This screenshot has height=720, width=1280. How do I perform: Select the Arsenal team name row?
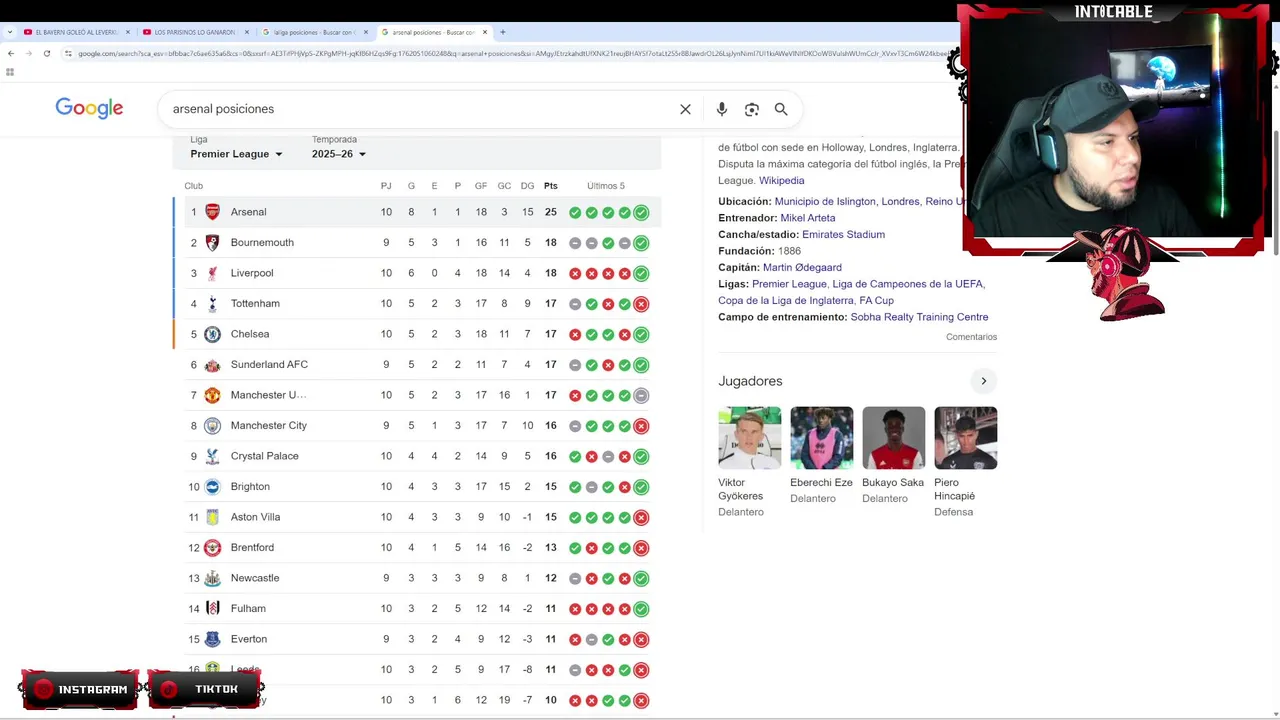tap(416, 212)
